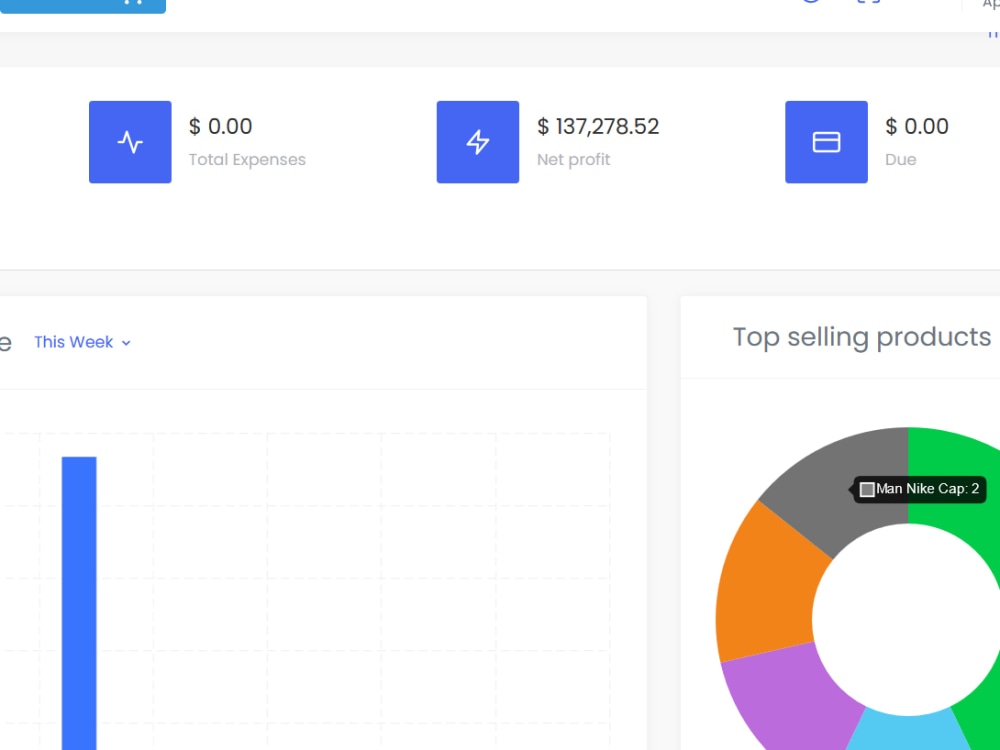Image resolution: width=1000 pixels, height=750 pixels.
Task: Click the Due credit card icon
Action: (x=826, y=142)
